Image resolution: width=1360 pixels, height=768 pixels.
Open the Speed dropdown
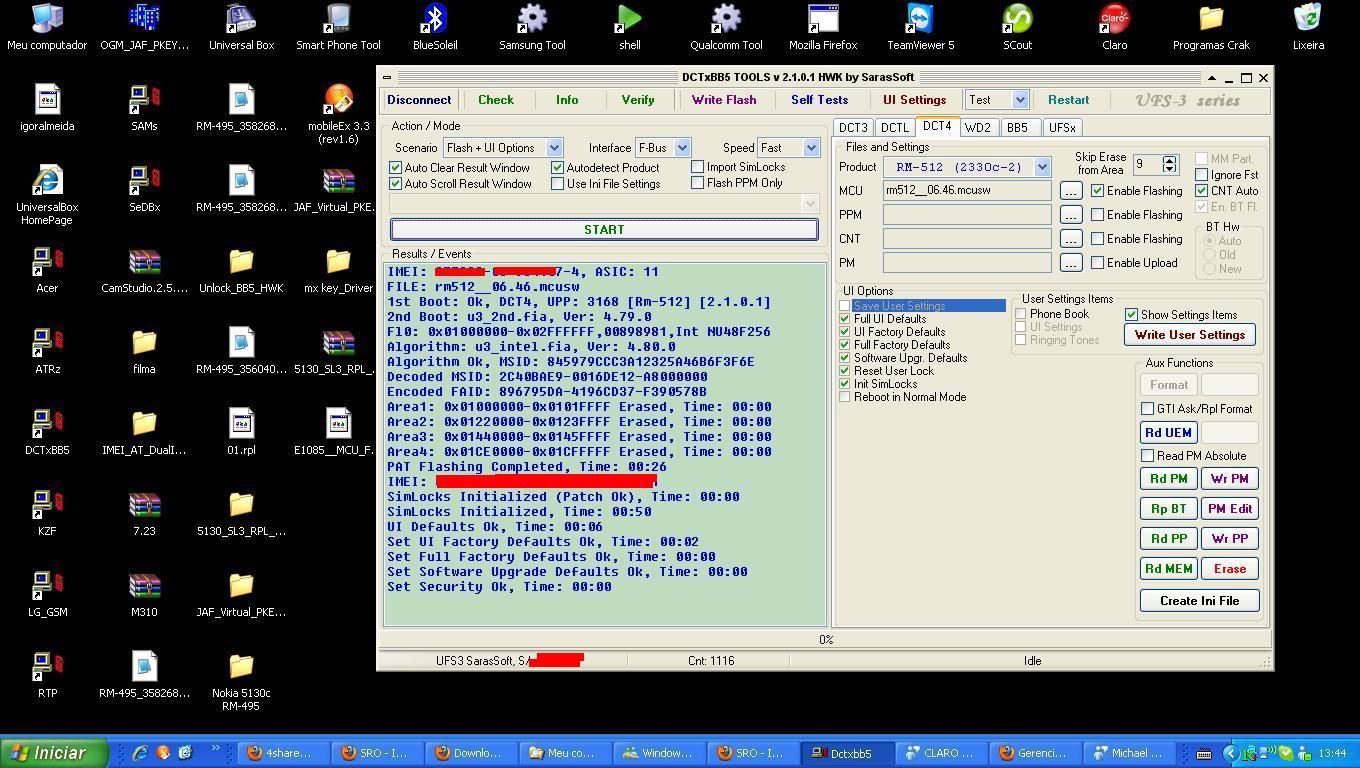(811, 148)
